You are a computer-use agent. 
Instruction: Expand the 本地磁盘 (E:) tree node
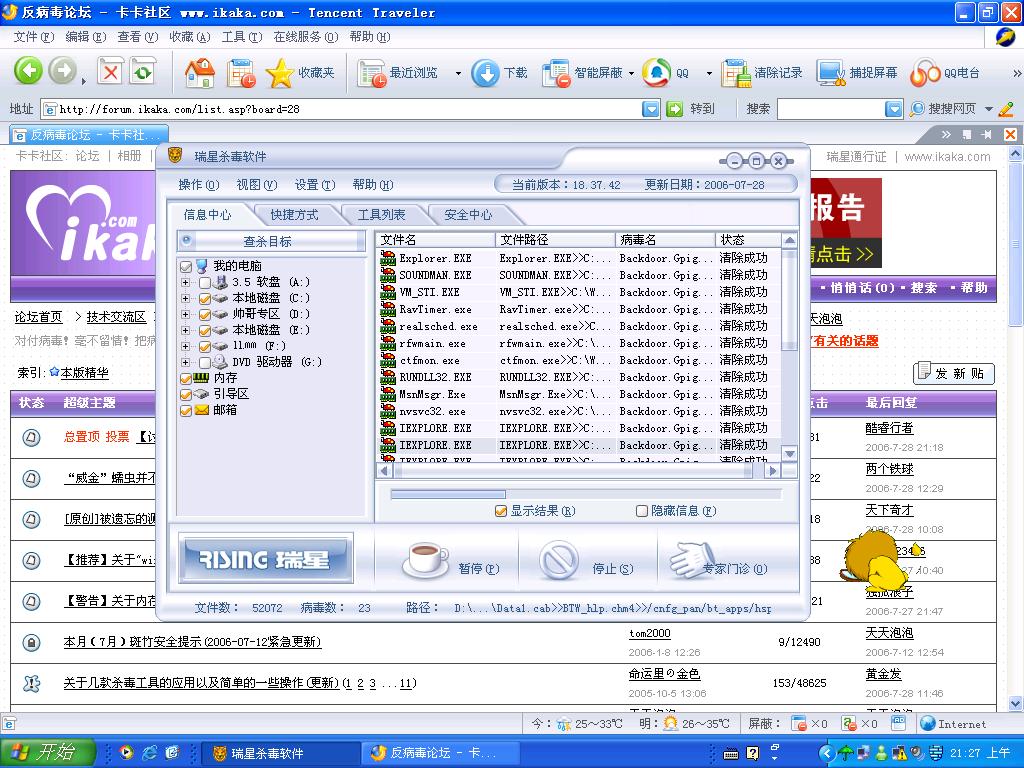pos(185,330)
